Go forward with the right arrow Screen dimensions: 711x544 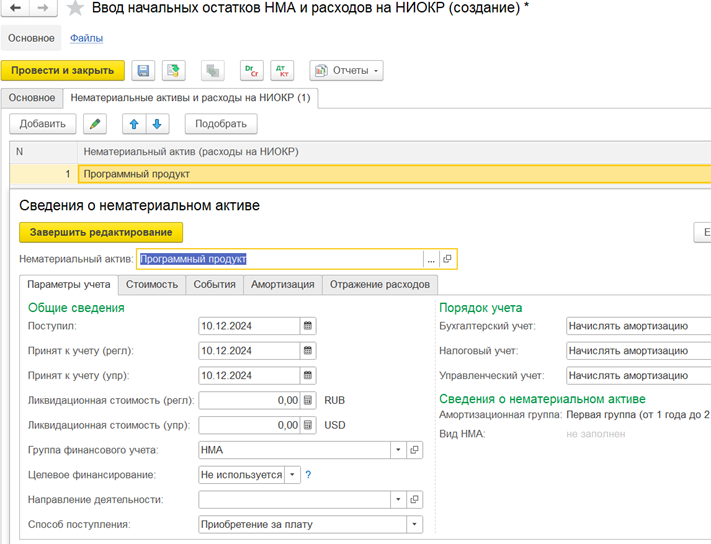[x=43, y=8]
